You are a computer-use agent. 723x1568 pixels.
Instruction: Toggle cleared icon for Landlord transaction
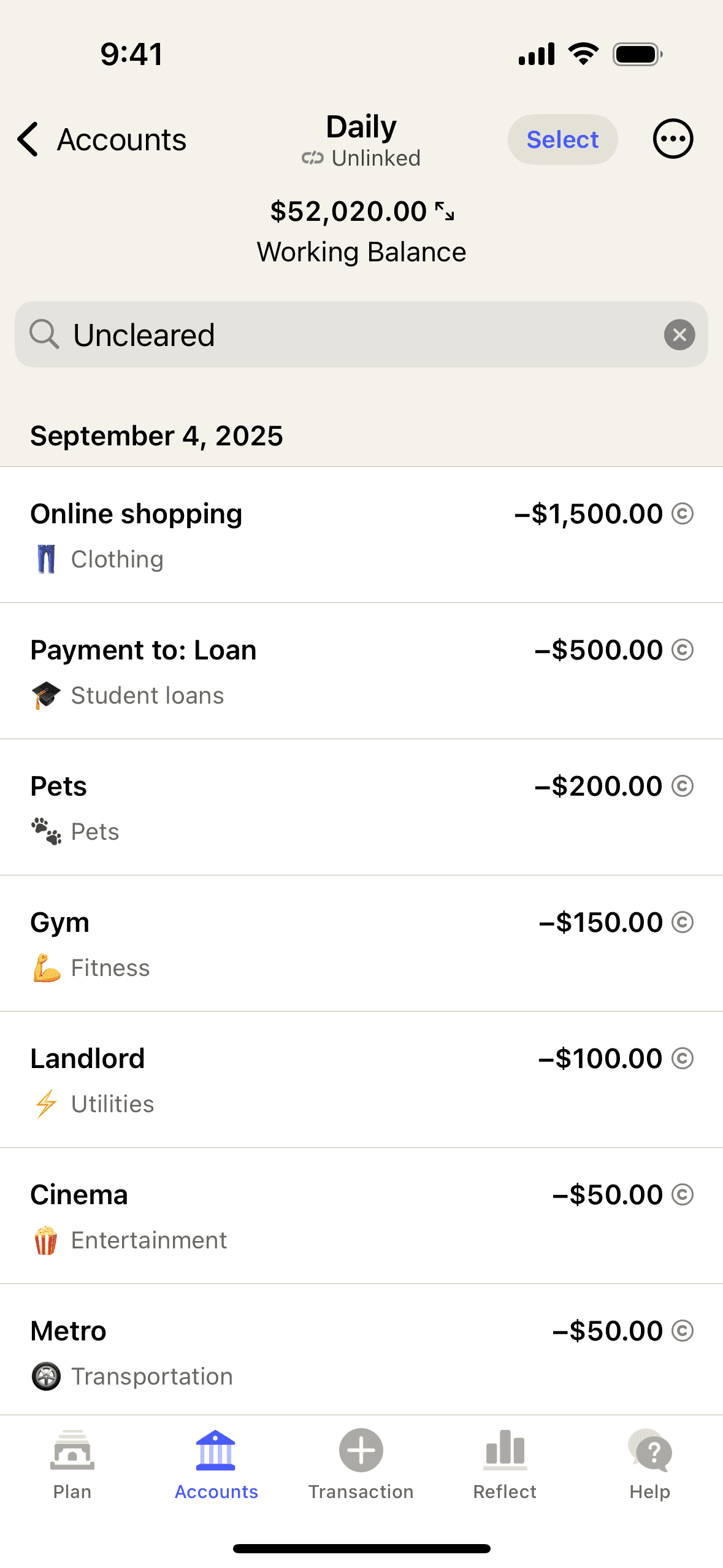tap(682, 1059)
